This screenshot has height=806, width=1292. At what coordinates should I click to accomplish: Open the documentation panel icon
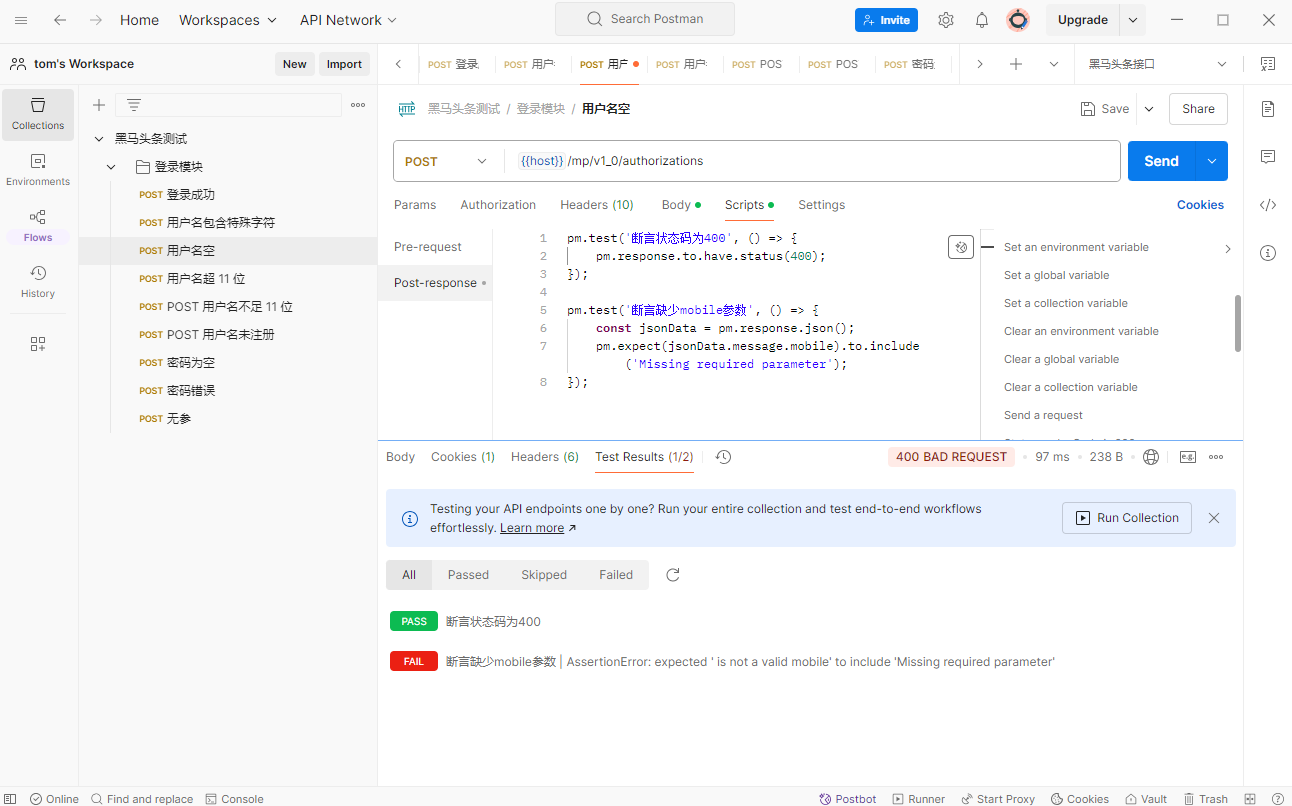(1268, 109)
